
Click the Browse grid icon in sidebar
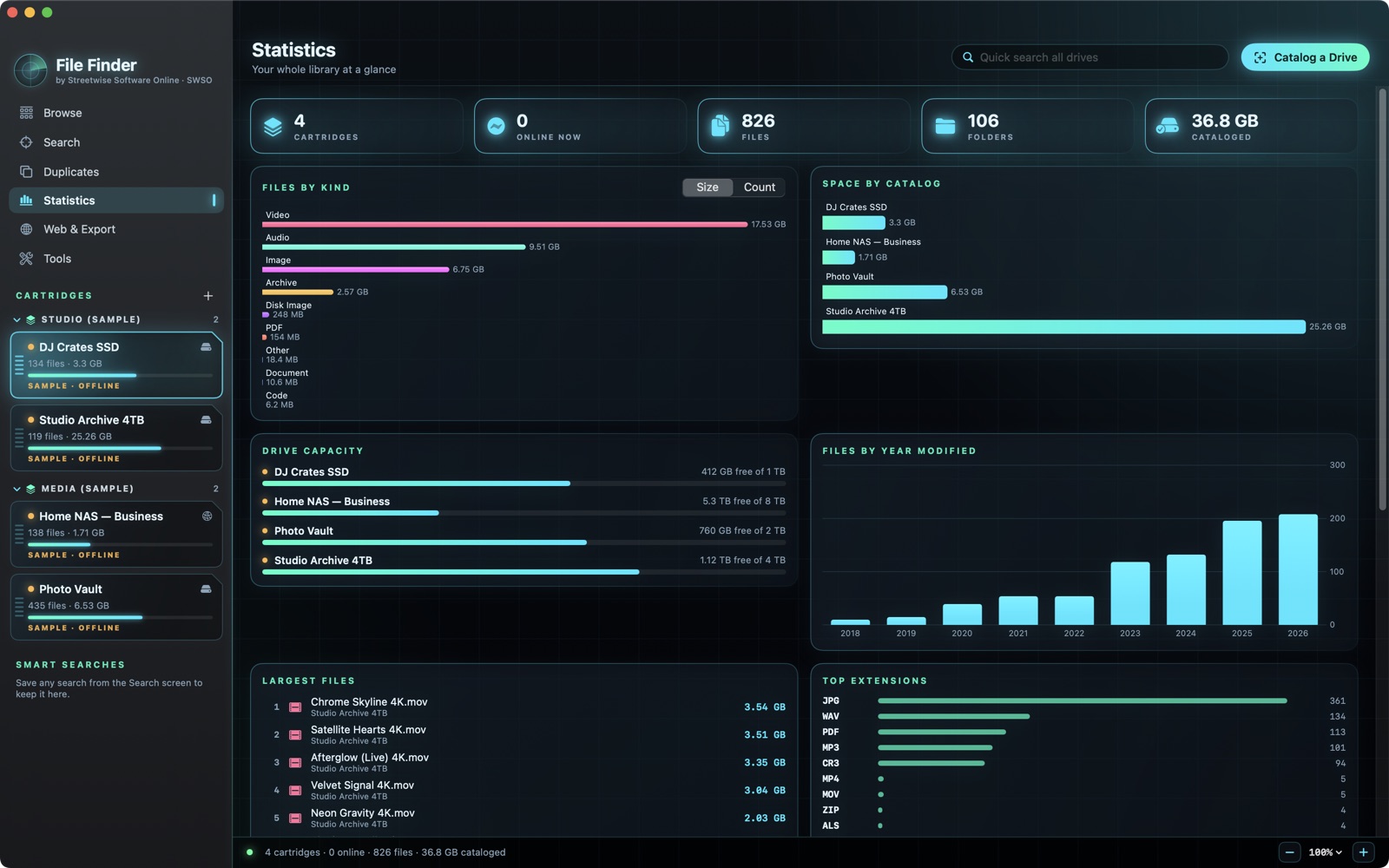26,113
